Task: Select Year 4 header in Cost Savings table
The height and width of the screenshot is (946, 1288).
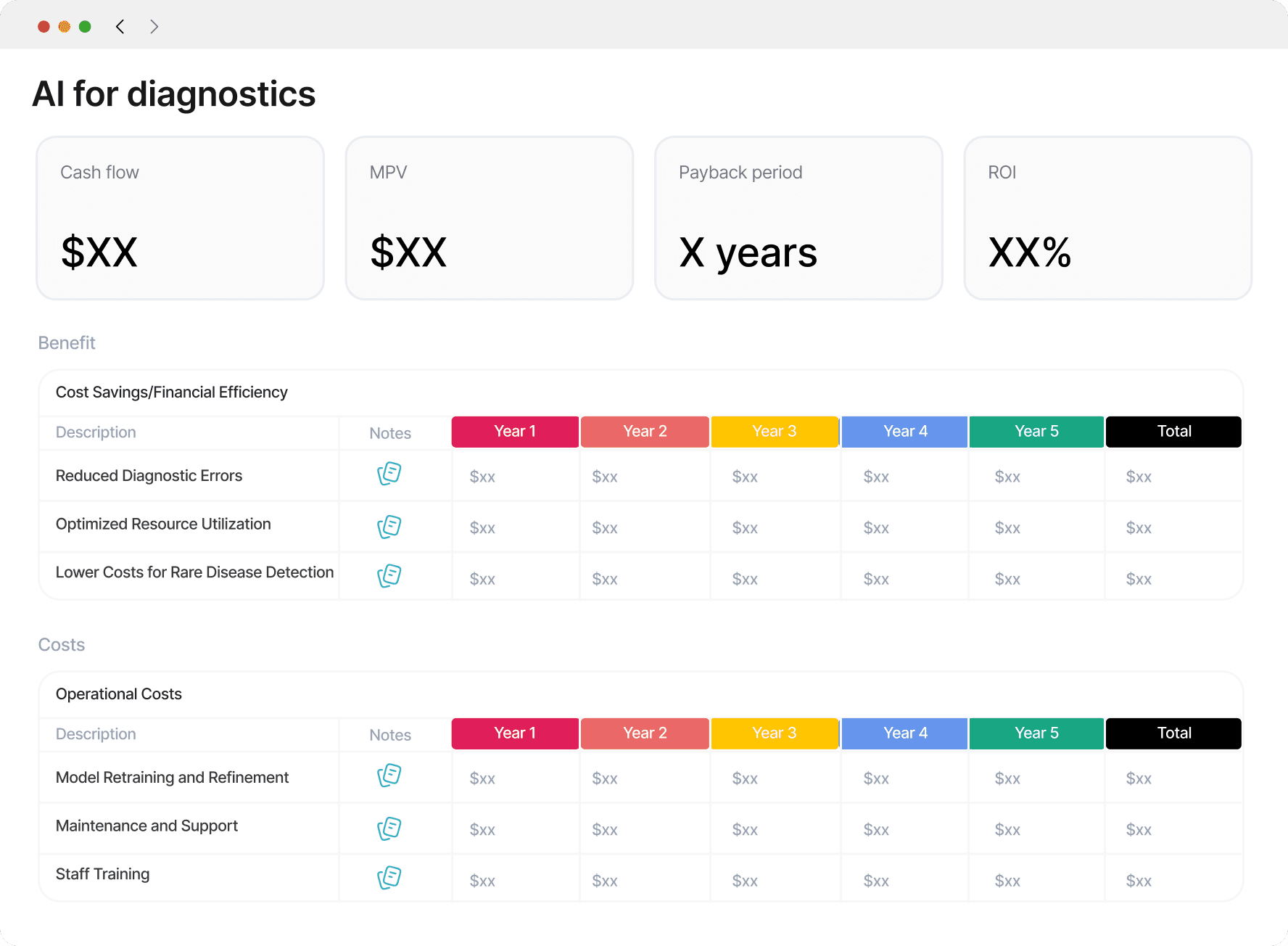Action: [905, 432]
